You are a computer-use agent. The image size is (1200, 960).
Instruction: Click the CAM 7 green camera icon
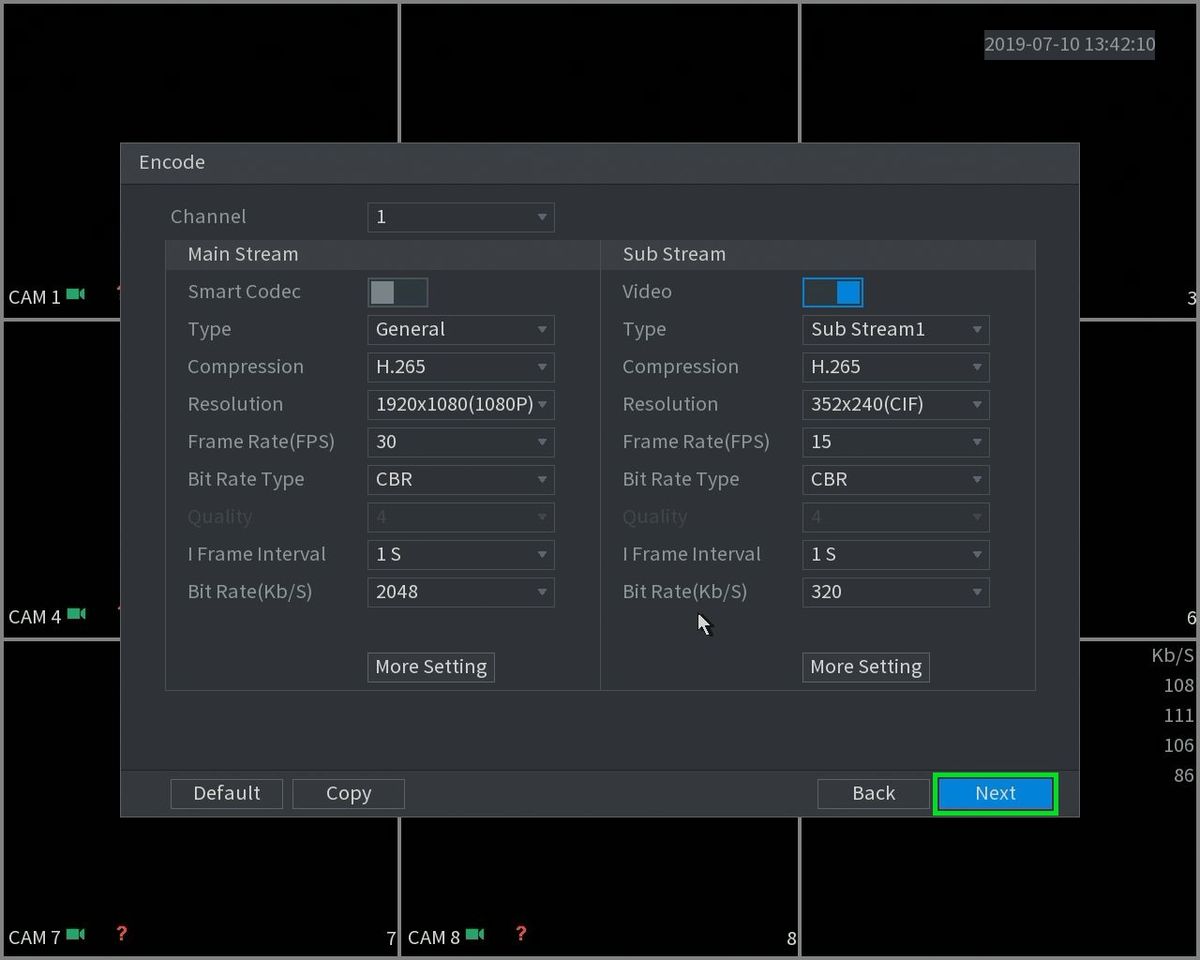[76, 935]
